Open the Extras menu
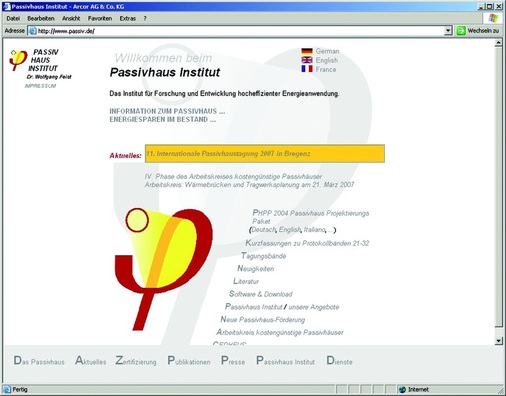Screen dimensions: 506x396 (x=128, y=19)
